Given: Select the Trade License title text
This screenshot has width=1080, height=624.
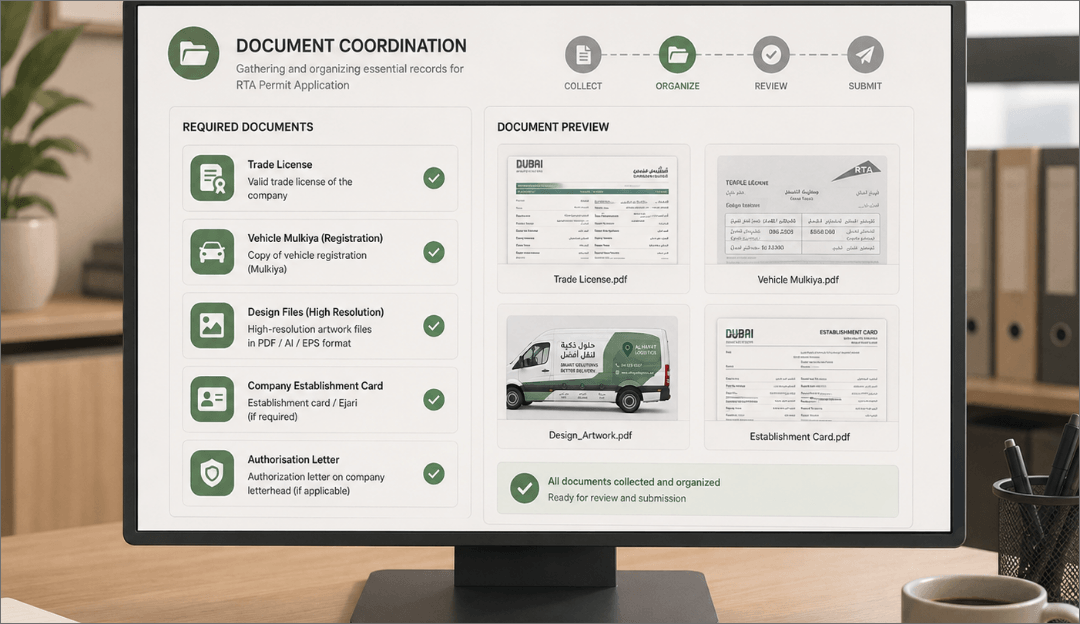Looking at the screenshot, I should coord(280,165).
